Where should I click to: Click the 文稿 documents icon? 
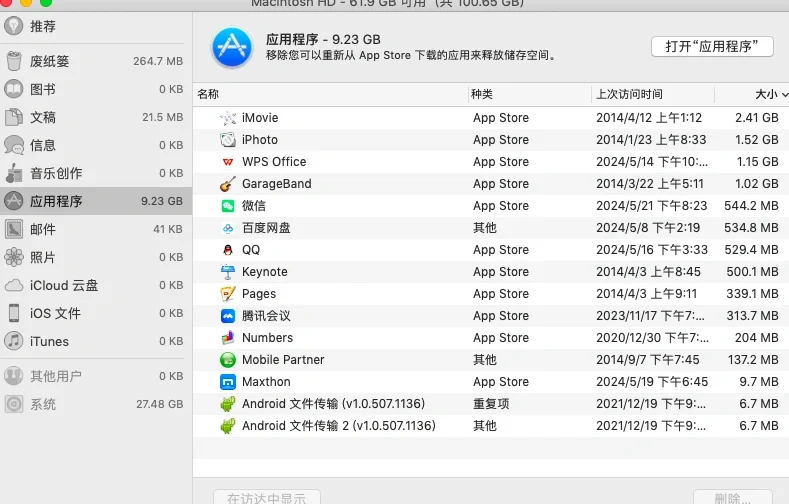click(14, 117)
